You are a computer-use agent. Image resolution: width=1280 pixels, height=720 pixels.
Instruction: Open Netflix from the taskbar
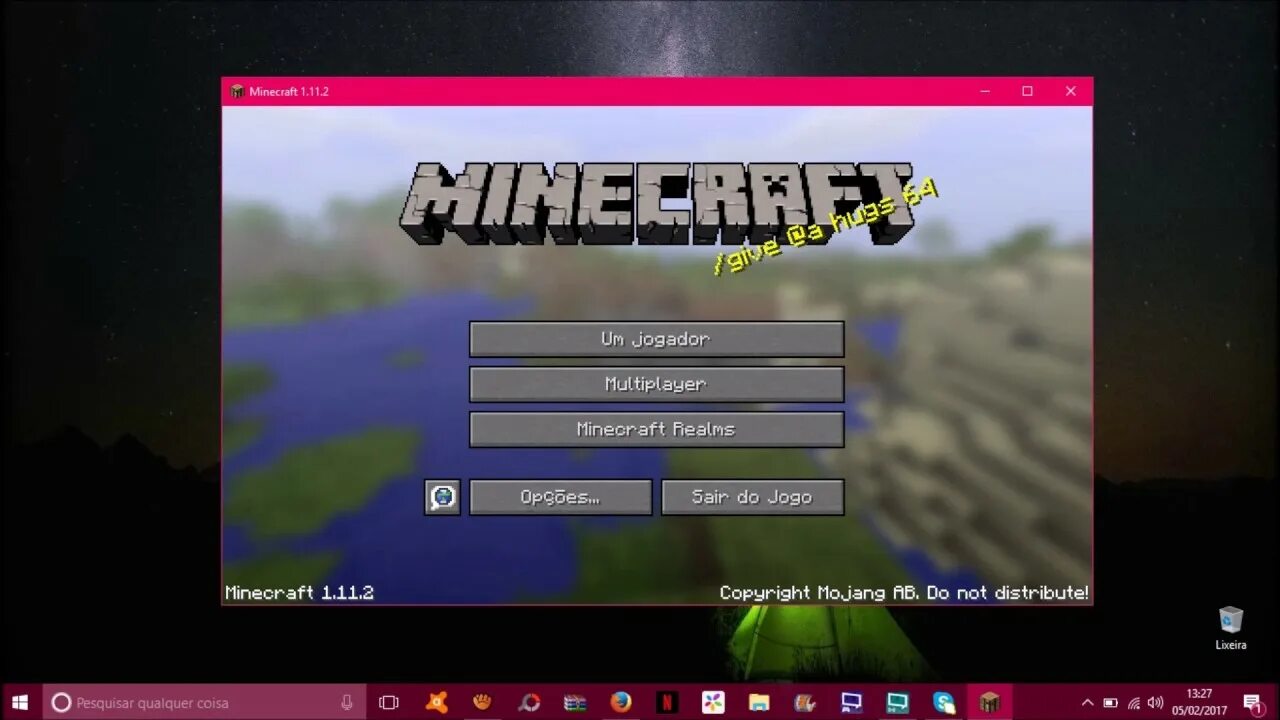[667, 703]
